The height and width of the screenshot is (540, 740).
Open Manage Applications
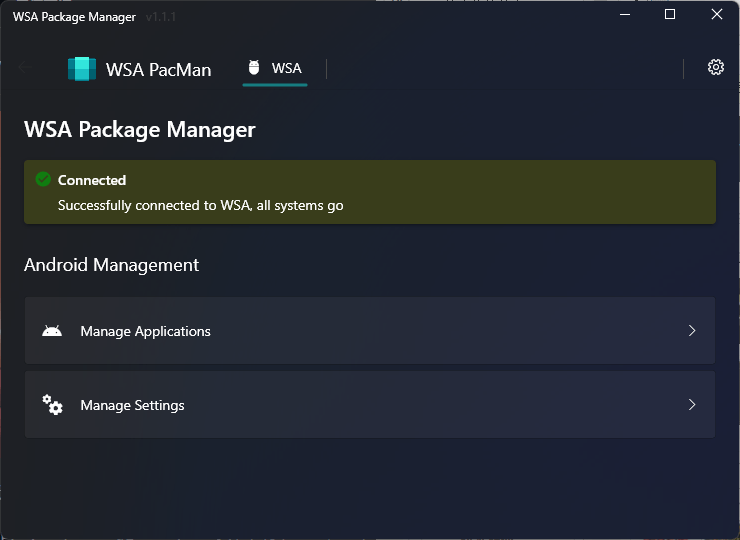(x=370, y=330)
